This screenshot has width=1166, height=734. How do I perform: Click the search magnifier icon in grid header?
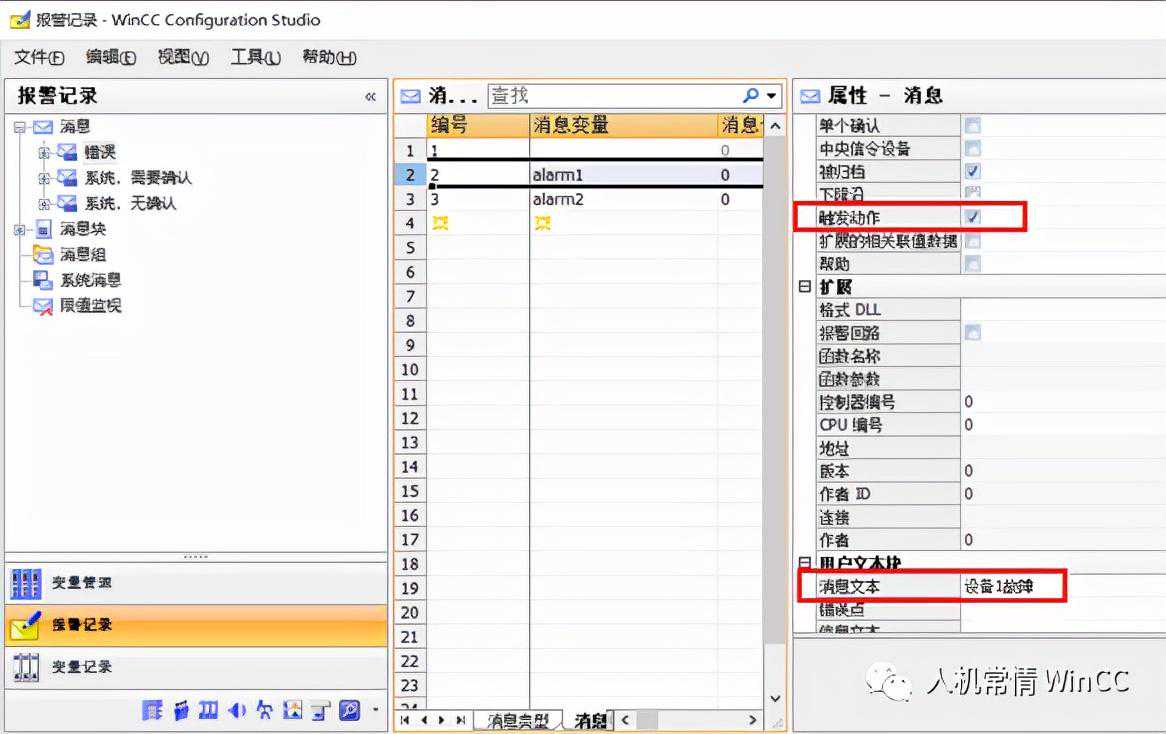pyautogui.click(x=750, y=96)
